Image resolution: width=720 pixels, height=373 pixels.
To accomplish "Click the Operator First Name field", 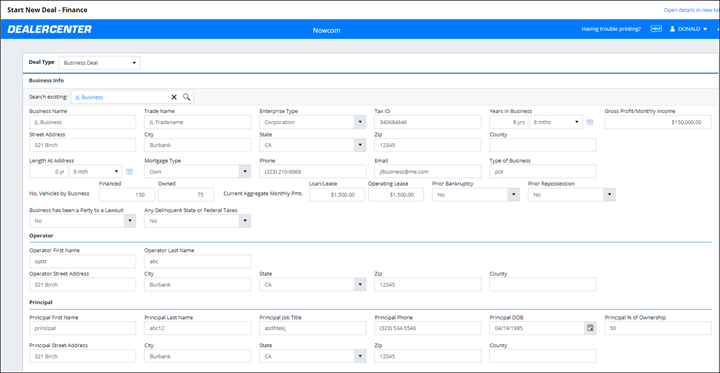I will (82, 261).
